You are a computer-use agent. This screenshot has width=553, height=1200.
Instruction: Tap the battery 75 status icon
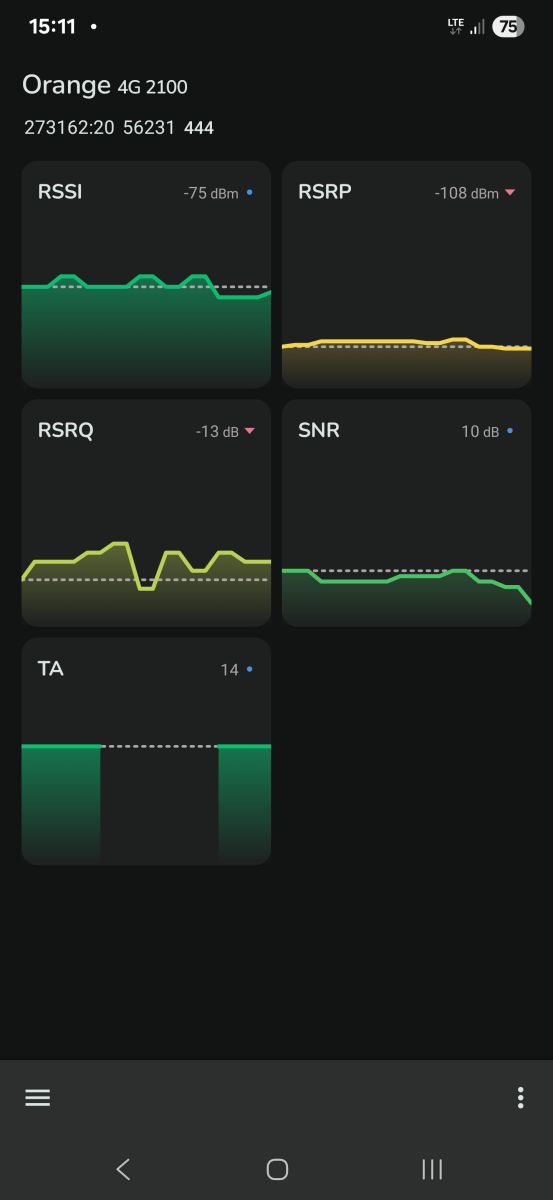click(x=508, y=27)
